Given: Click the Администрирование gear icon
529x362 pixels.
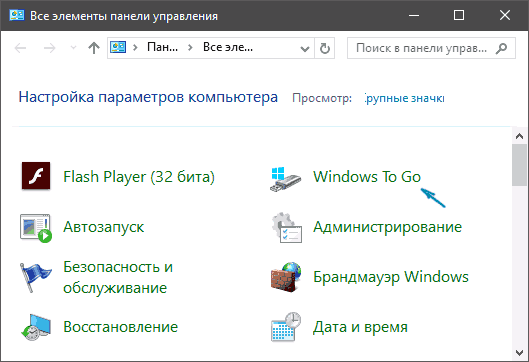Looking at the screenshot, I should click(287, 227).
